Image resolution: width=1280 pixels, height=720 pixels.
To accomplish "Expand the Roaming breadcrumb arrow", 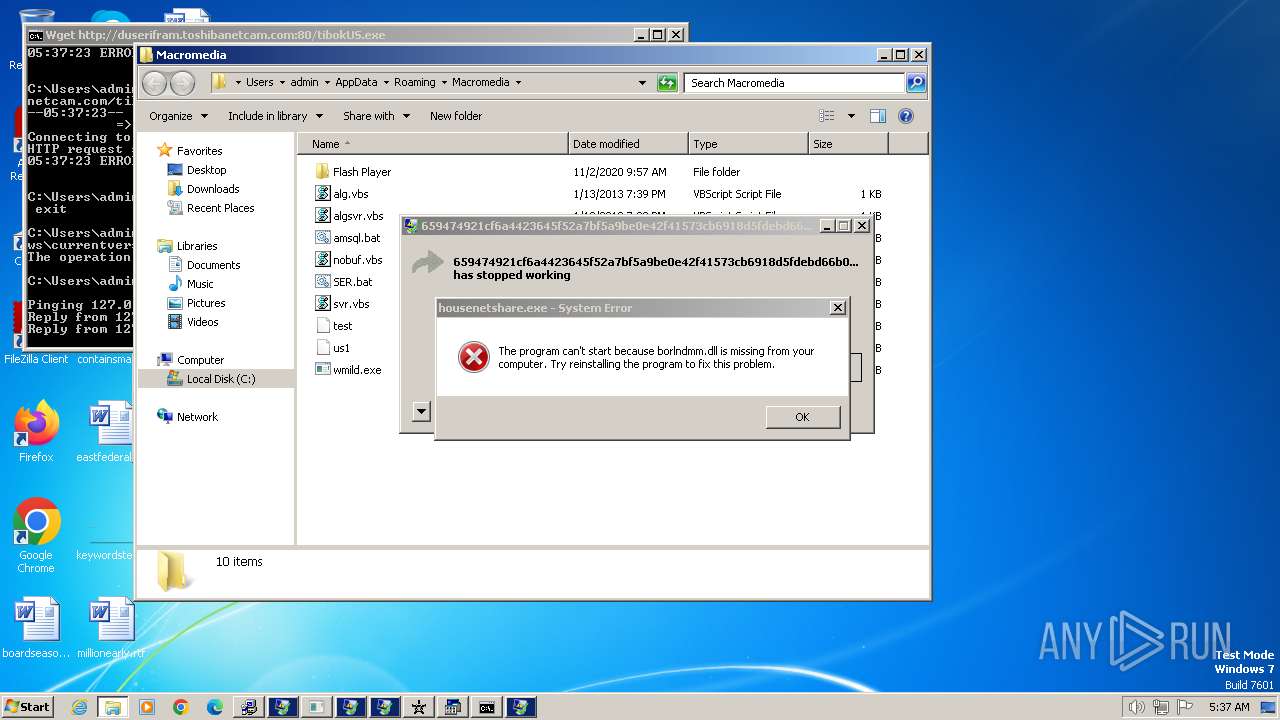I will coord(444,83).
